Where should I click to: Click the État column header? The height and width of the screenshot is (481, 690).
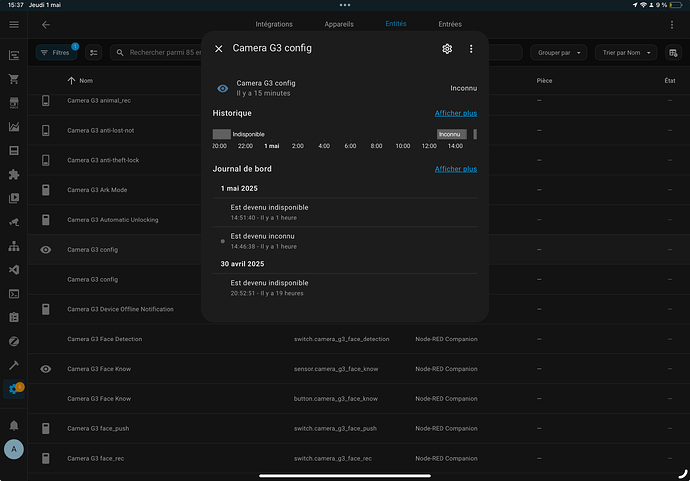[670, 81]
